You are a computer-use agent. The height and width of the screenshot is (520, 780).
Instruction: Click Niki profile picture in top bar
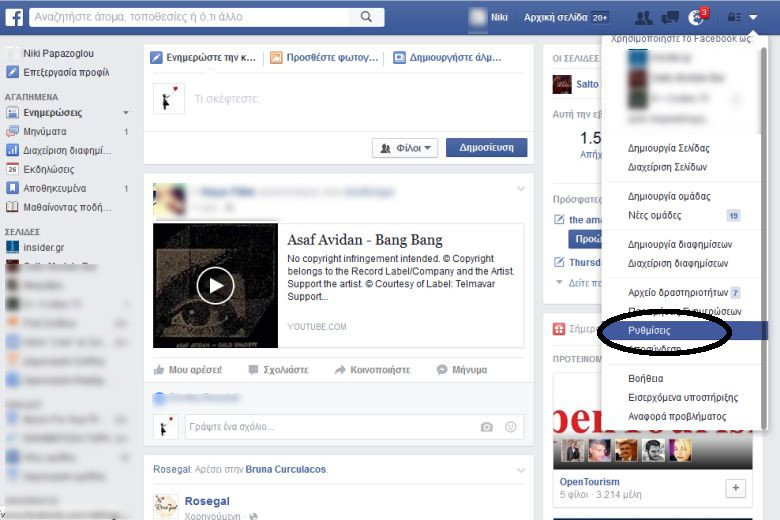[477, 17]
